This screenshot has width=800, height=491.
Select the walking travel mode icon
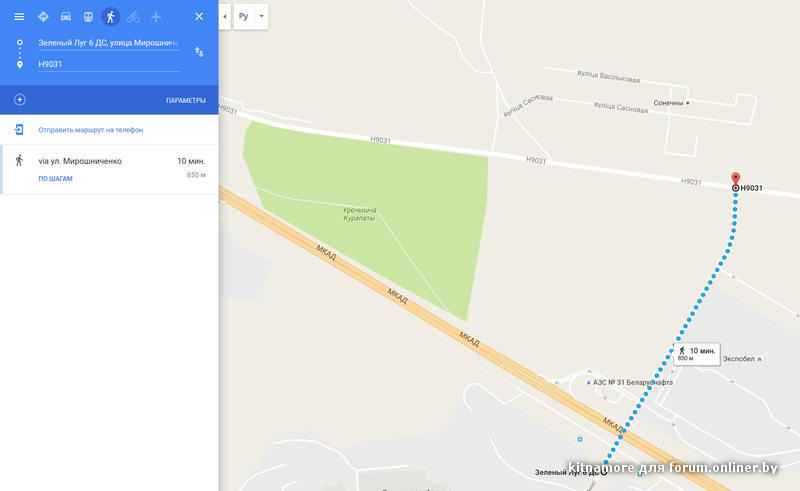(x=110, y=17)
